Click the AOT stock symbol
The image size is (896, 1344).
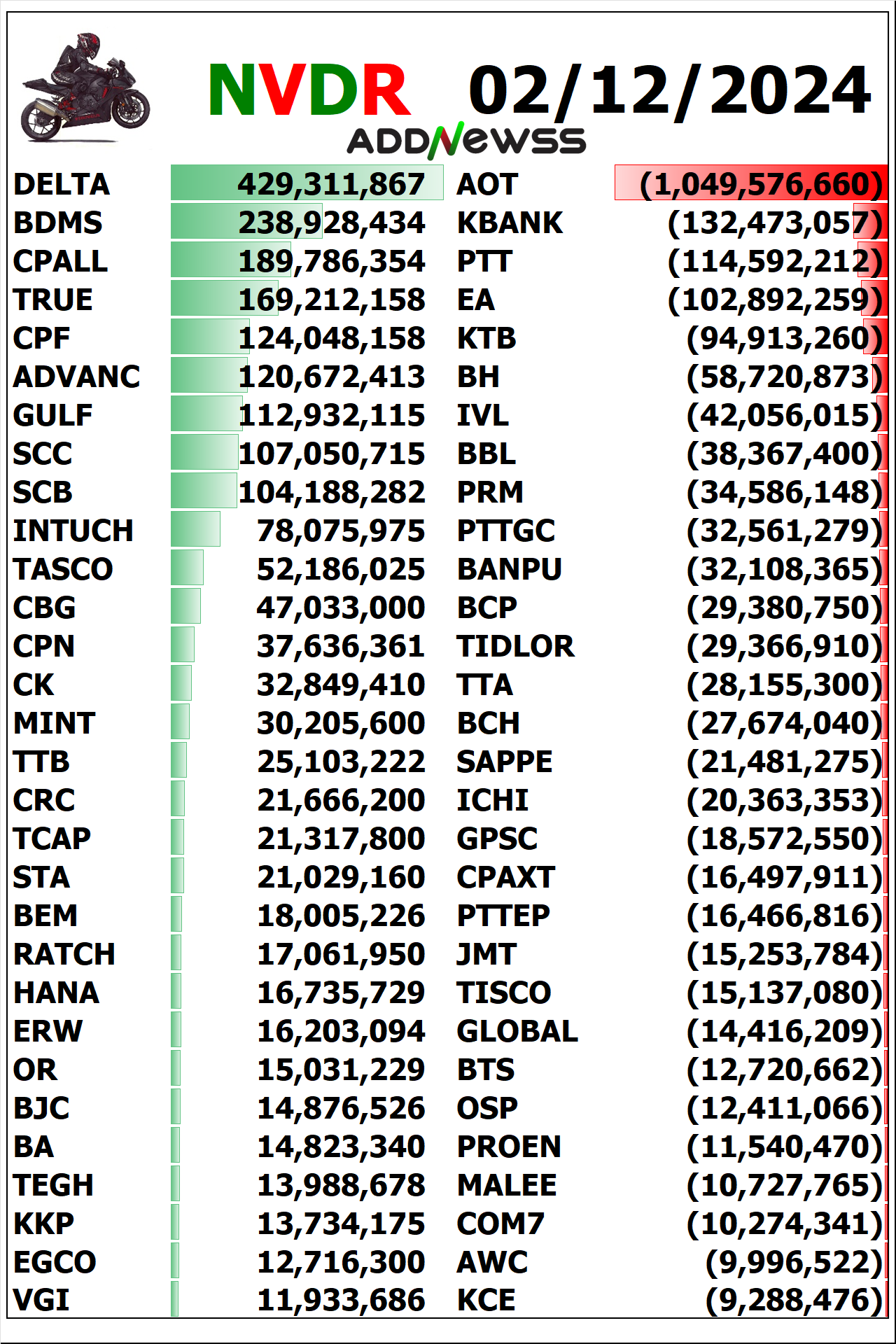tap(487, 184)
